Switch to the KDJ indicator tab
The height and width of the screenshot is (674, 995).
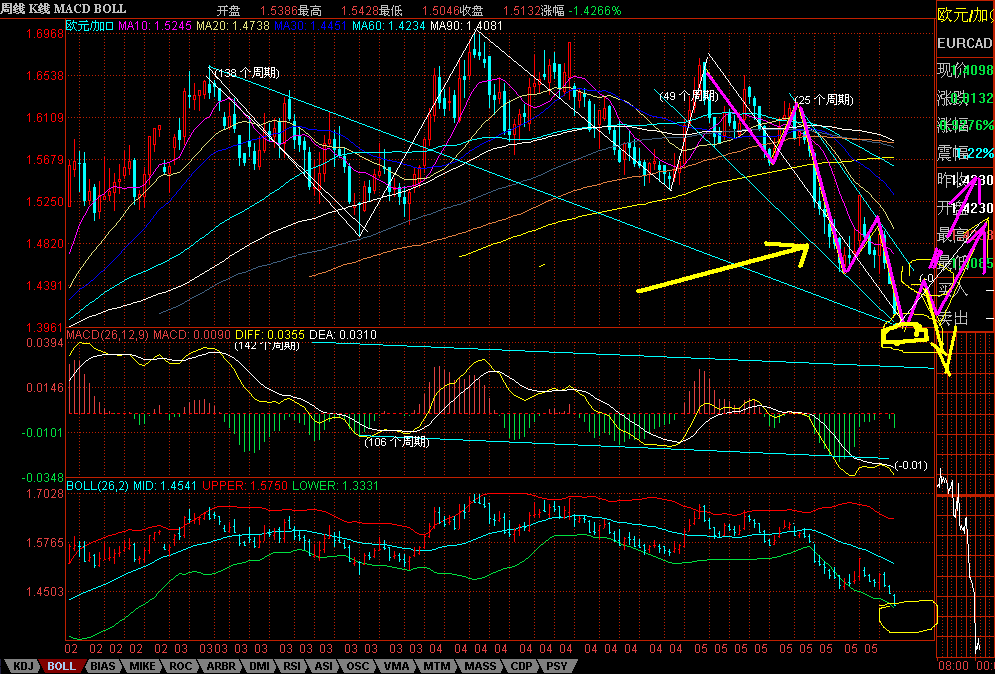click(23, 666)
